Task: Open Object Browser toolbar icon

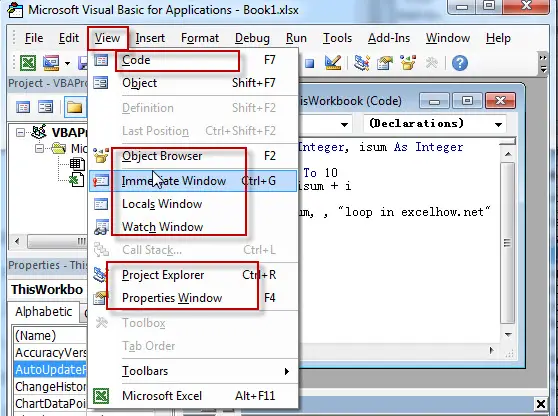Action: click(x=408, y=63)
